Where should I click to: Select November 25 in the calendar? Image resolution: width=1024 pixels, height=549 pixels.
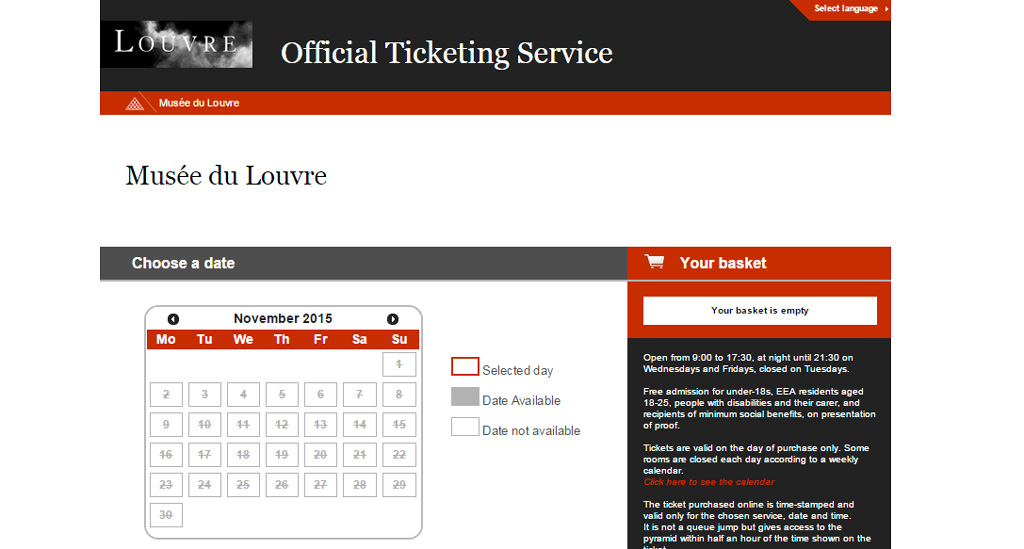click(x=243, y=485)
